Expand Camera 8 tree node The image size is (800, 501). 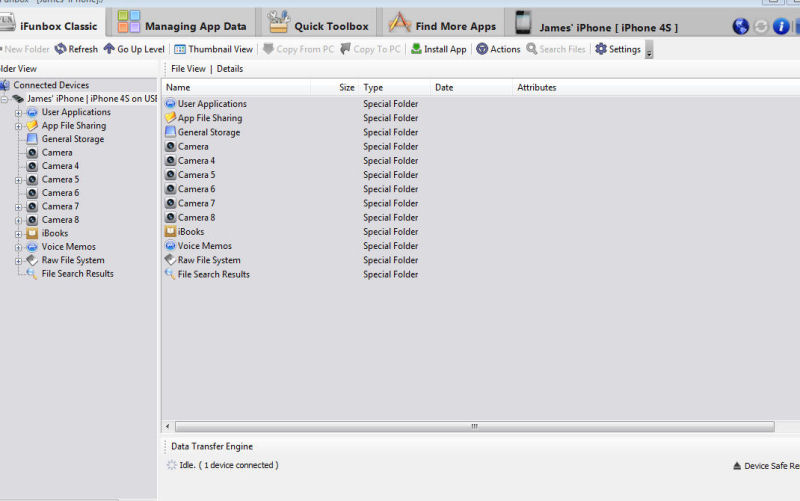(18, 220)
